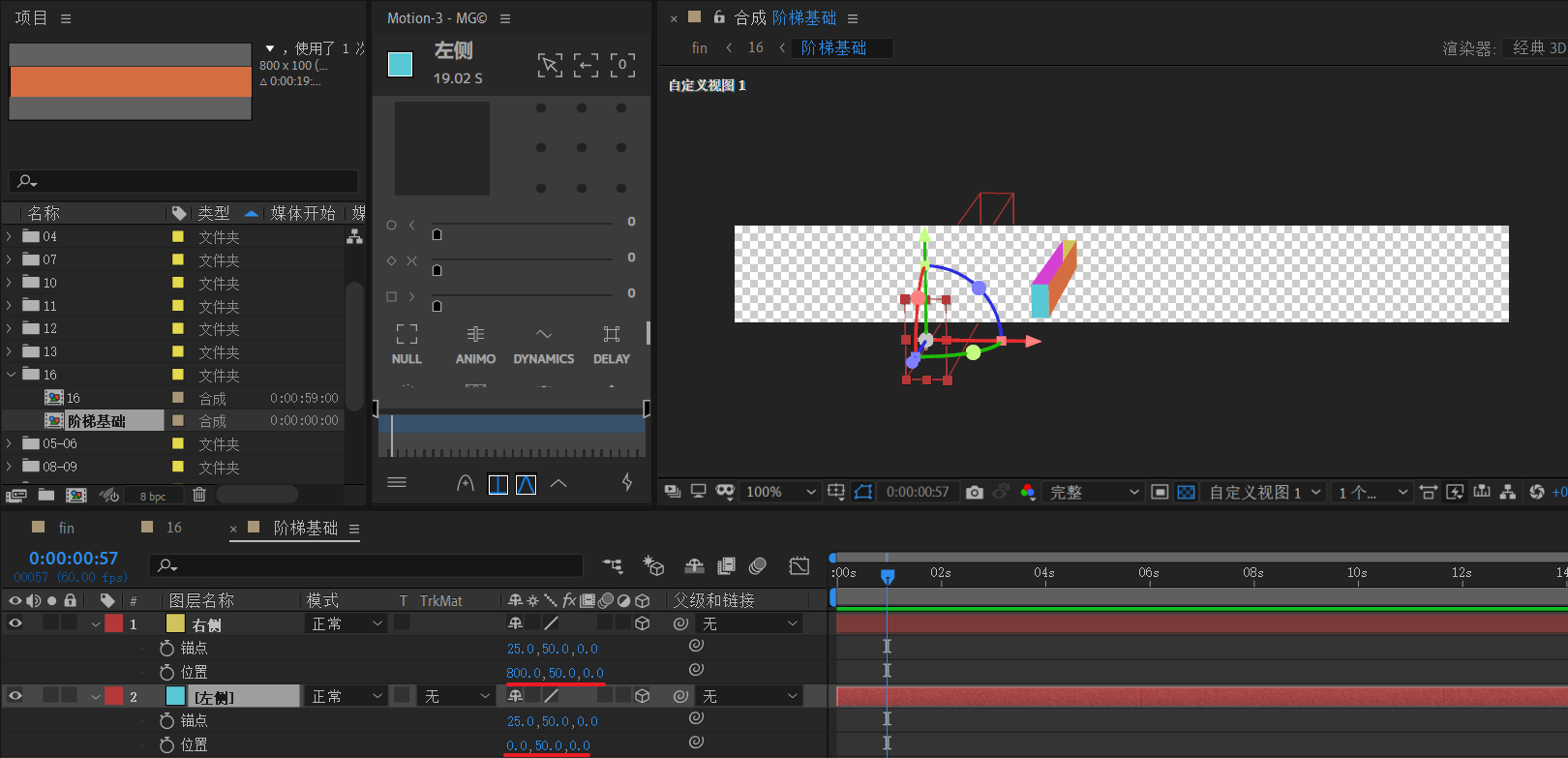Open TrkMat dropdown for 左侧 layer
1568x758 pixels.
[x=457, y=696]
